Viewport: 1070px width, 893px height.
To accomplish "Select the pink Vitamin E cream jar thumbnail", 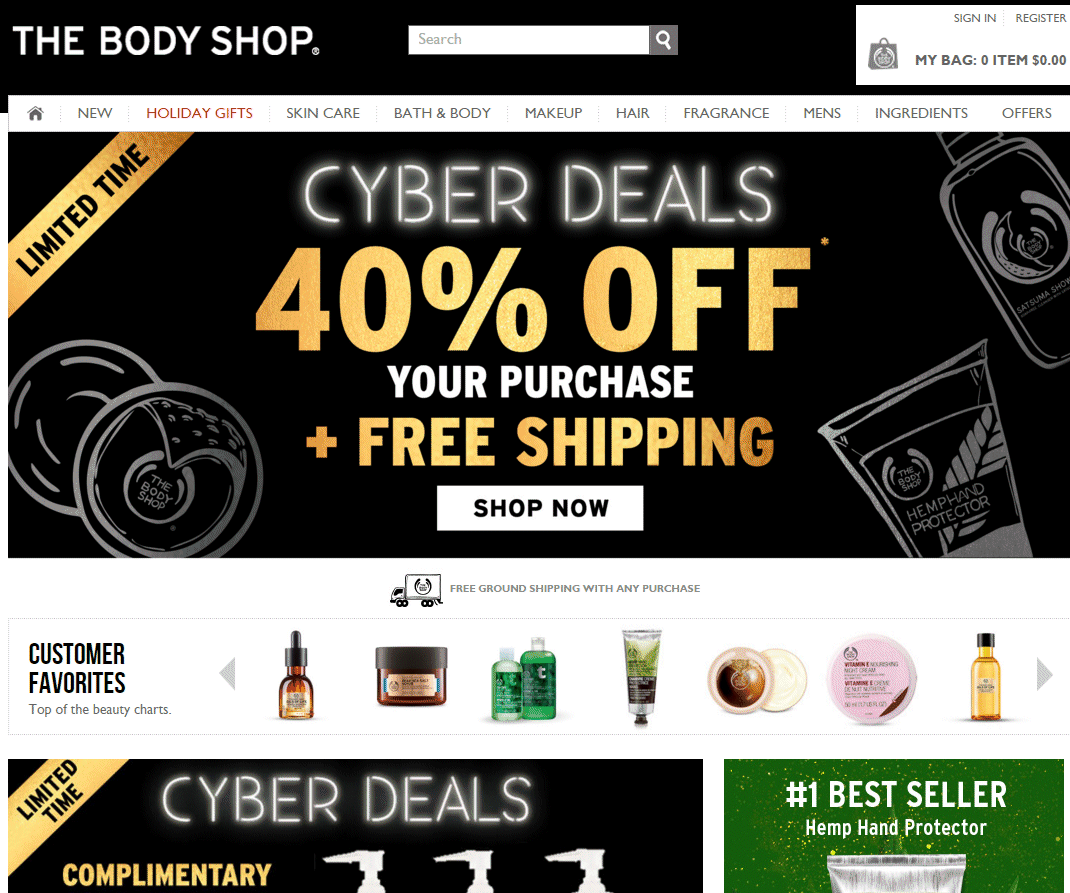I will [871, 678].
